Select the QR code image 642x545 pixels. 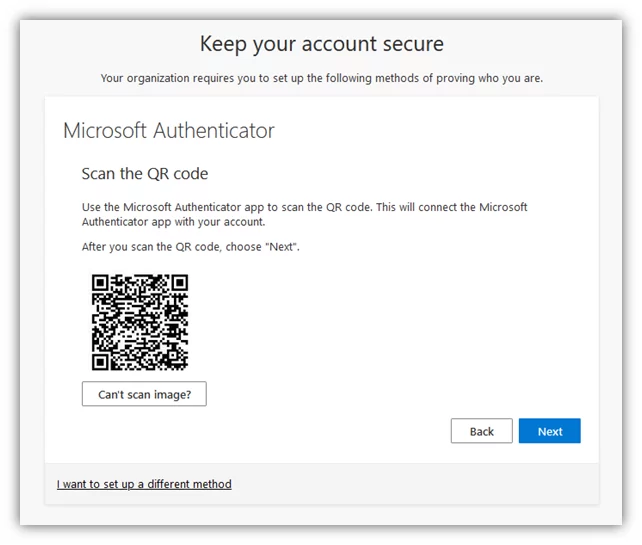coord(140,322)
